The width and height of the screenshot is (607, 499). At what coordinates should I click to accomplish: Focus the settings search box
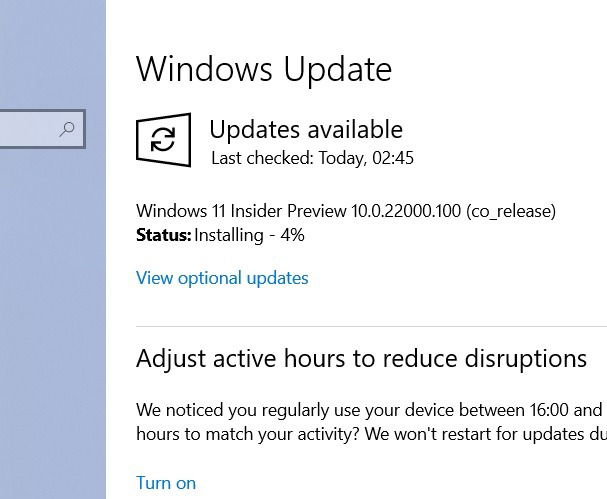[x=42, y=129]
